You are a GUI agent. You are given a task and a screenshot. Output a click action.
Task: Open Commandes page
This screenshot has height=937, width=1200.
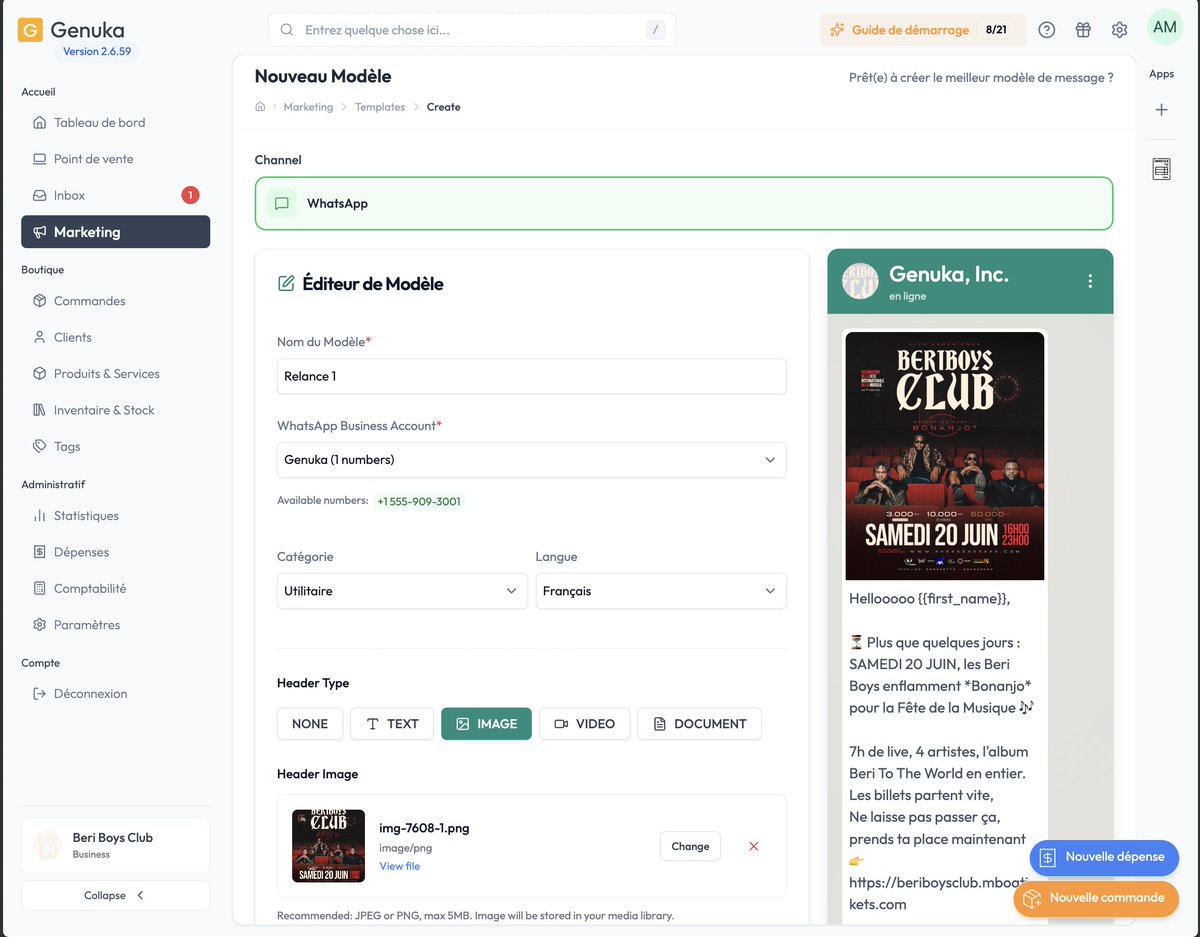click(x=115, y=301)
